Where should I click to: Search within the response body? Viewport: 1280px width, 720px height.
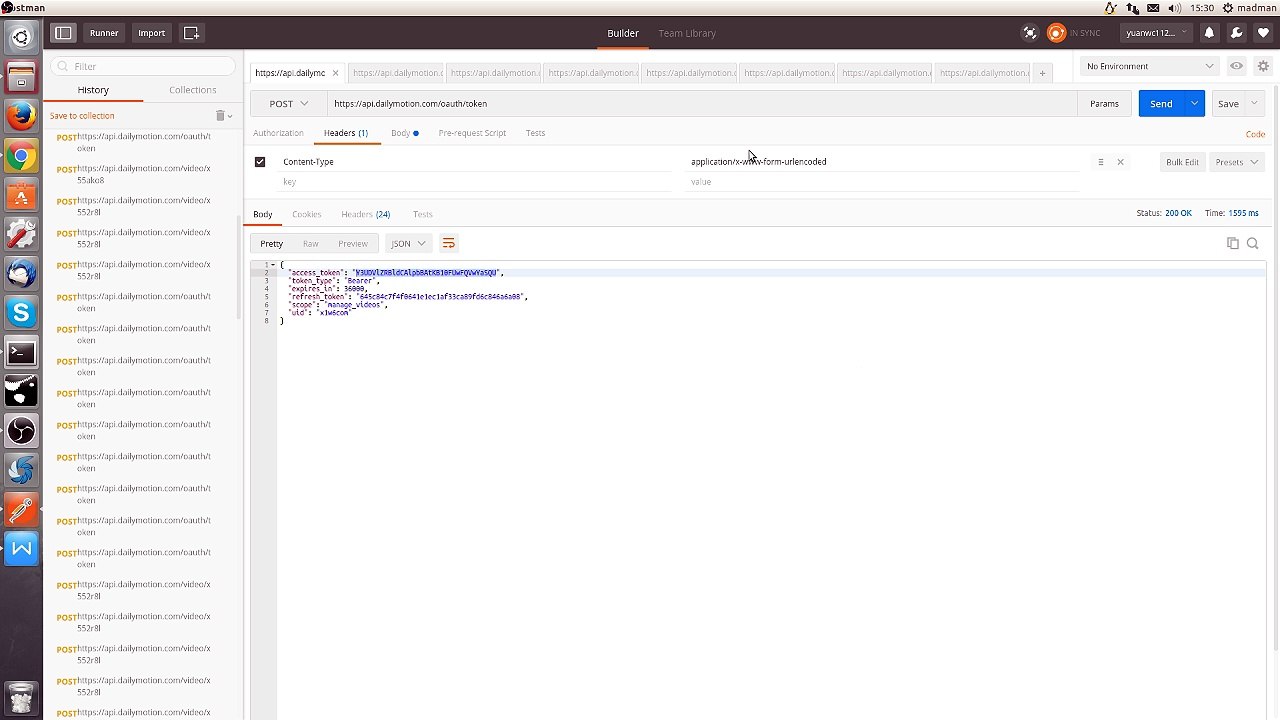click(1252, 243)
